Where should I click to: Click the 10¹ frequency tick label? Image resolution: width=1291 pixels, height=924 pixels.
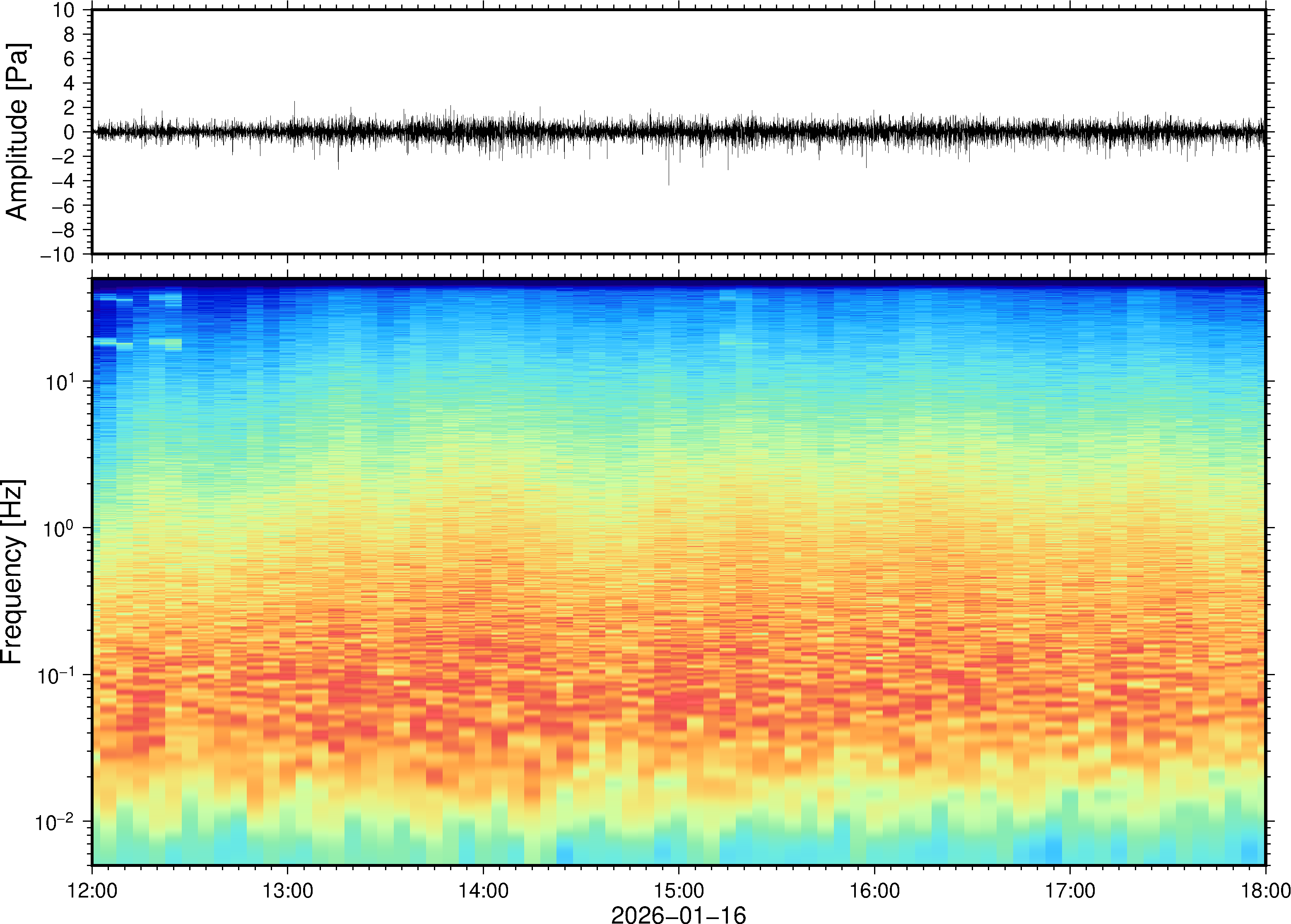click(60, 382)
